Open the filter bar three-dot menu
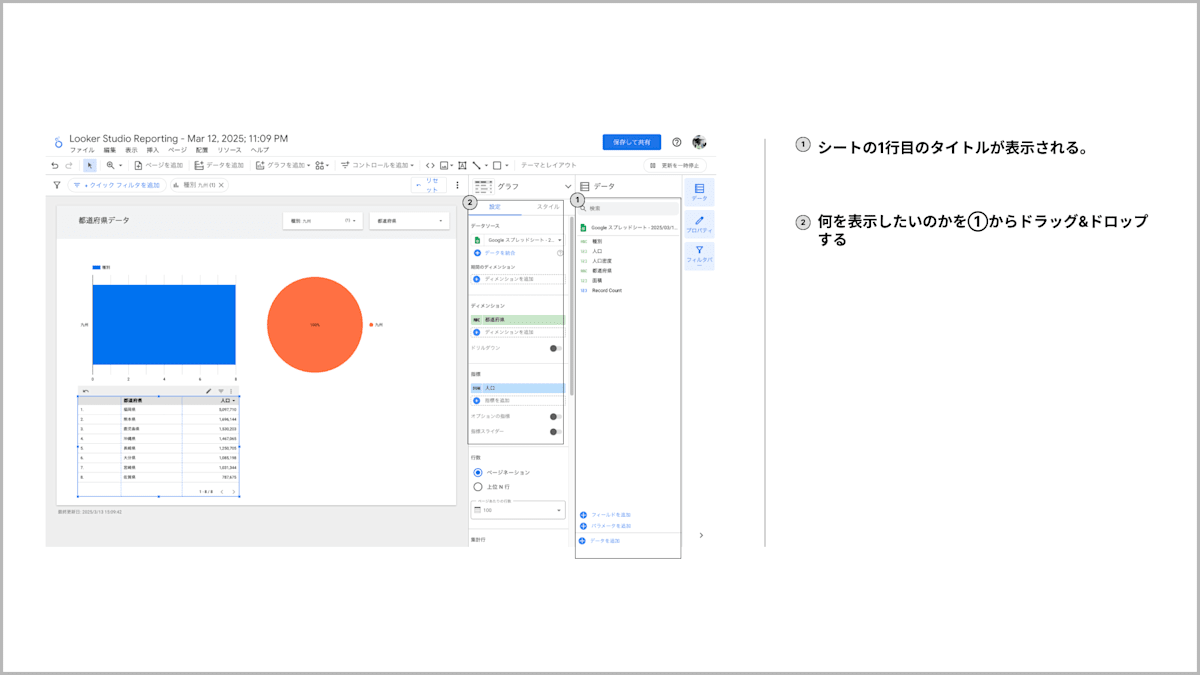 coord(457,185)
